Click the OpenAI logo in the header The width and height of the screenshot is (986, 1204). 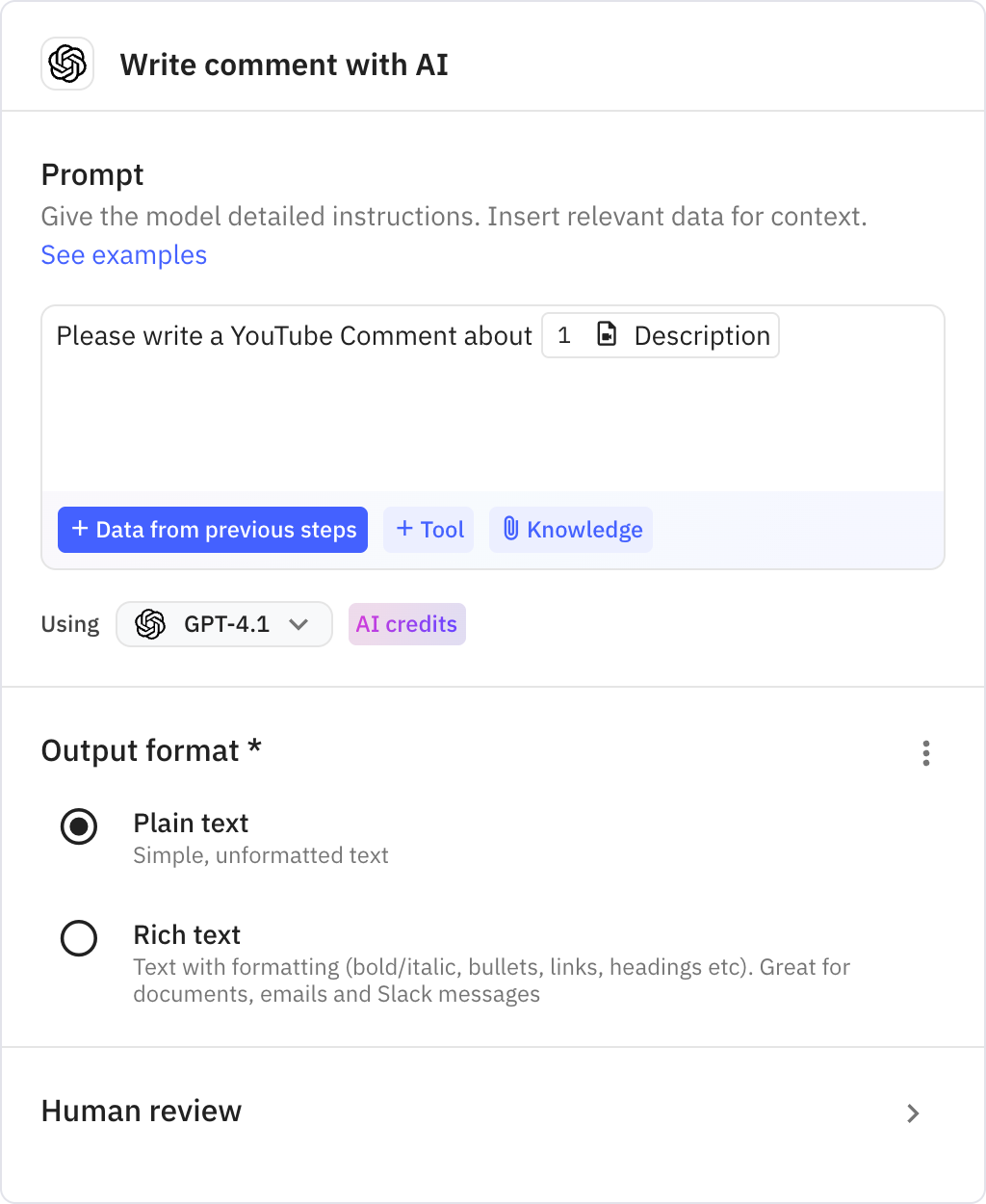66,64
